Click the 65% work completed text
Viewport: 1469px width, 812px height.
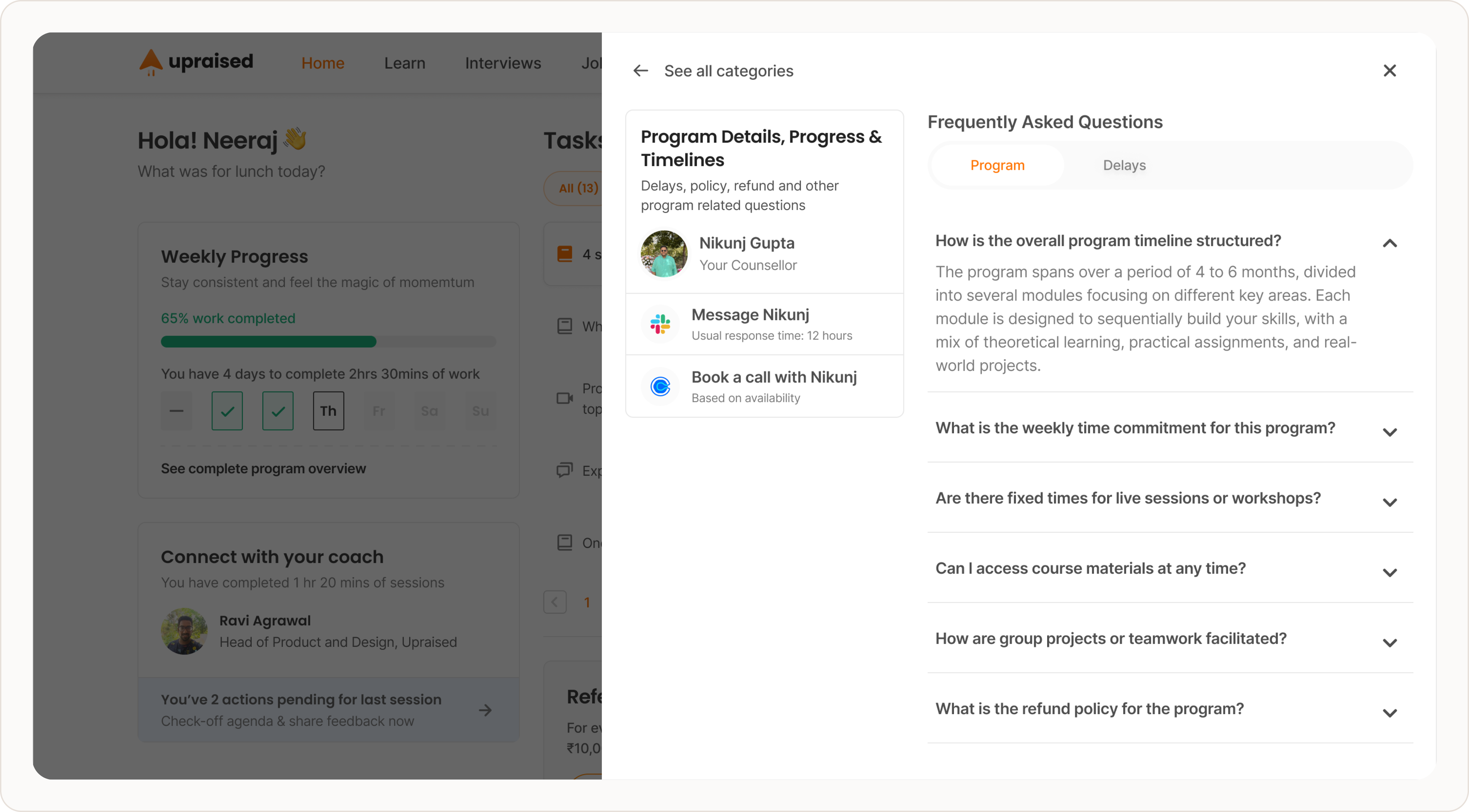(x=228, y=318)
